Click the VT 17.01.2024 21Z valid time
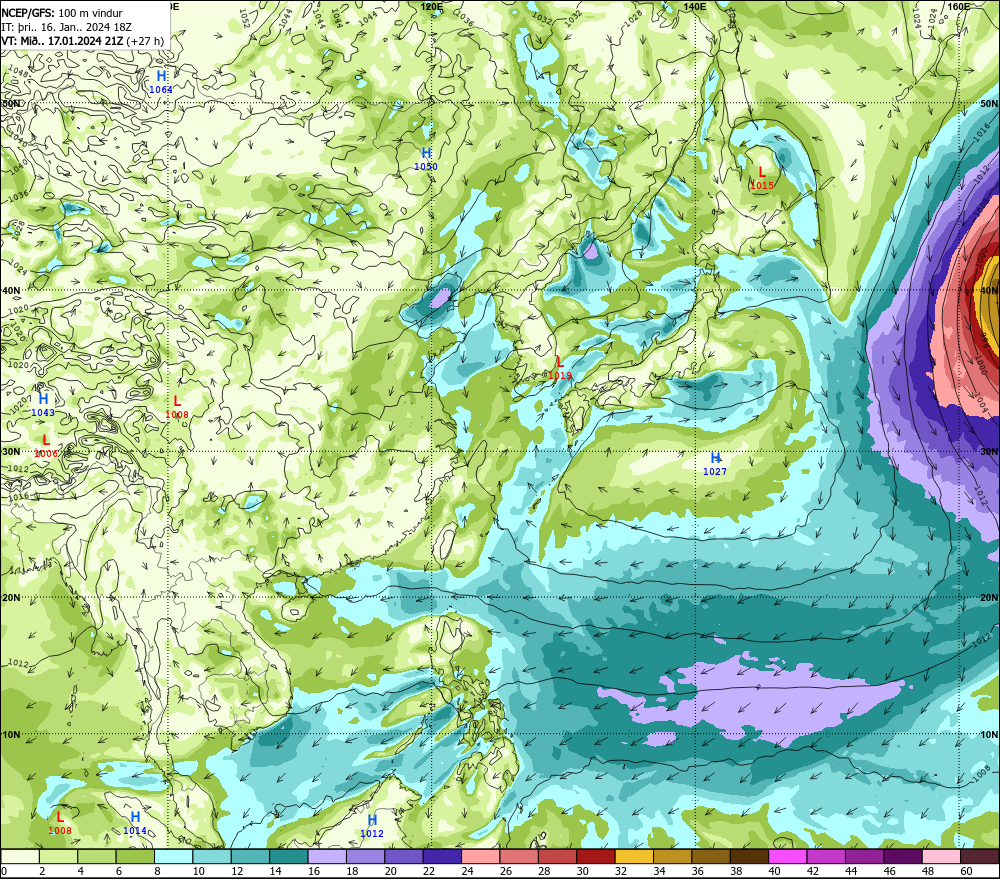 (x=82, y=41)
